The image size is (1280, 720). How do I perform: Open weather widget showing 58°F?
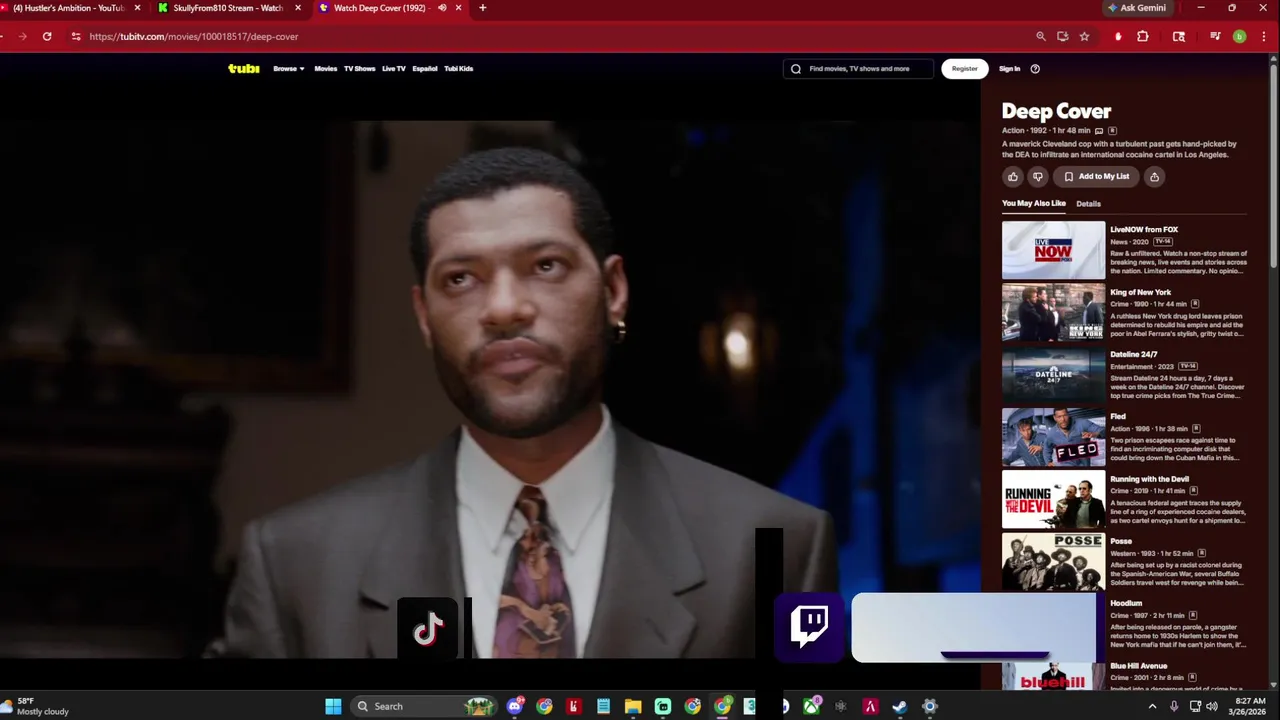[x=36, y=706]
